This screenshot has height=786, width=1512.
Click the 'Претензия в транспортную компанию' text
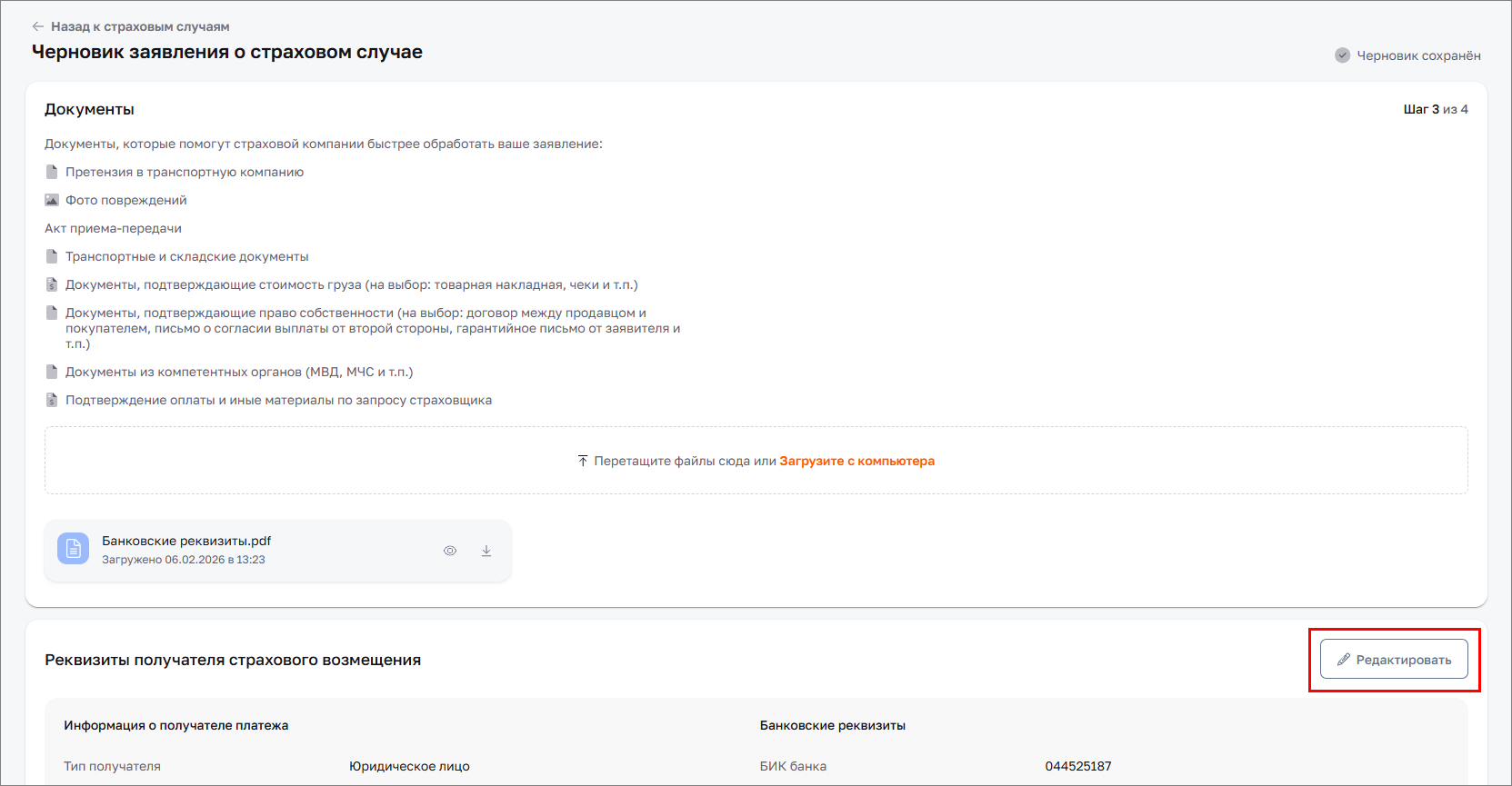coord(185,172)
